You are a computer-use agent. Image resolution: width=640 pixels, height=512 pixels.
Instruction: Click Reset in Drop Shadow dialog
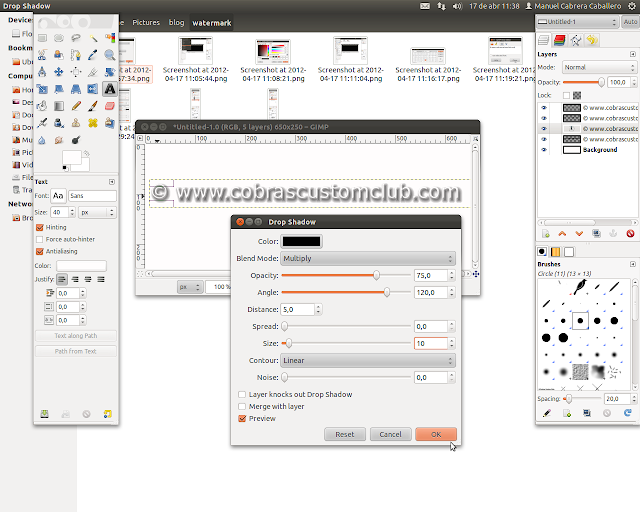click(345, 434)
